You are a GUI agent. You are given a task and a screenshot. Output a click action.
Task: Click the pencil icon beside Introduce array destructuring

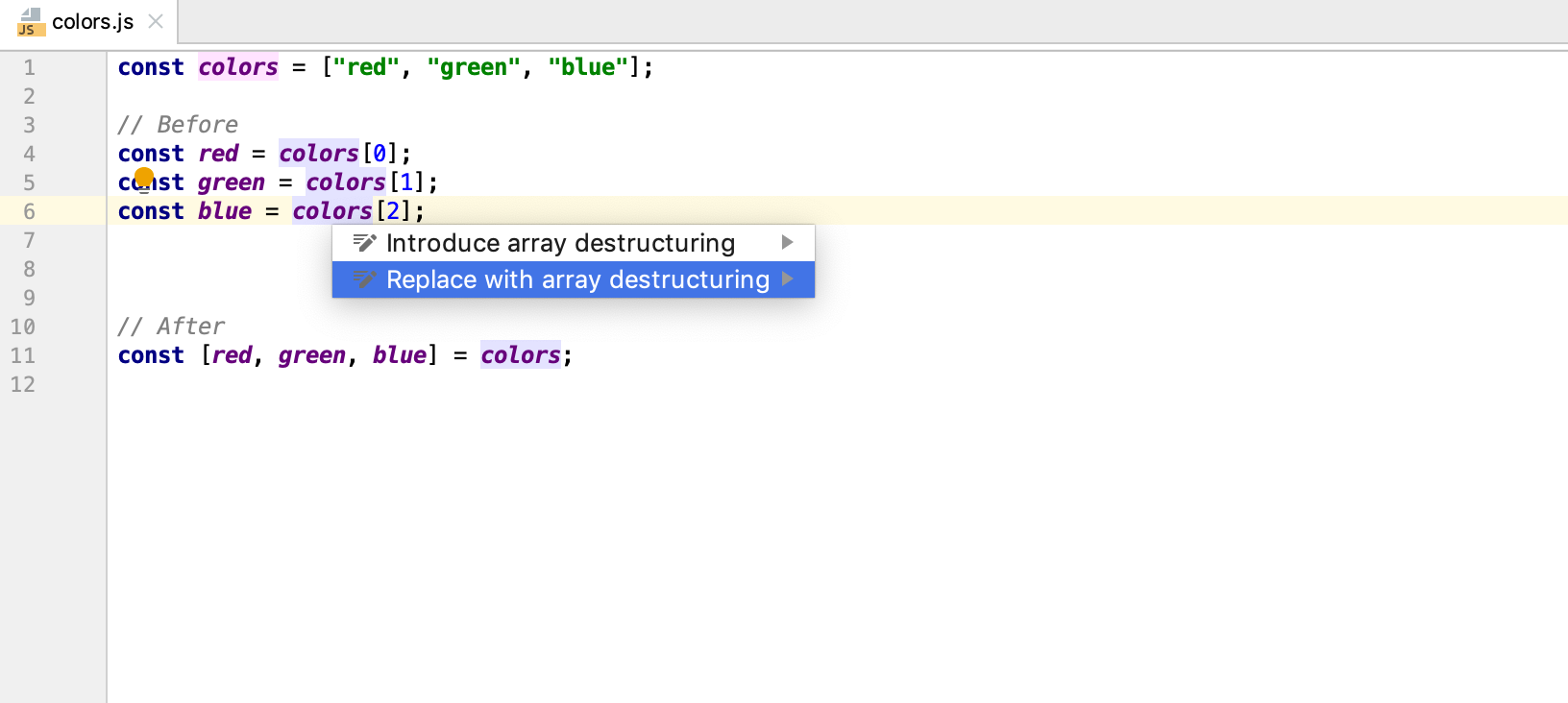(x=364, y=243)
